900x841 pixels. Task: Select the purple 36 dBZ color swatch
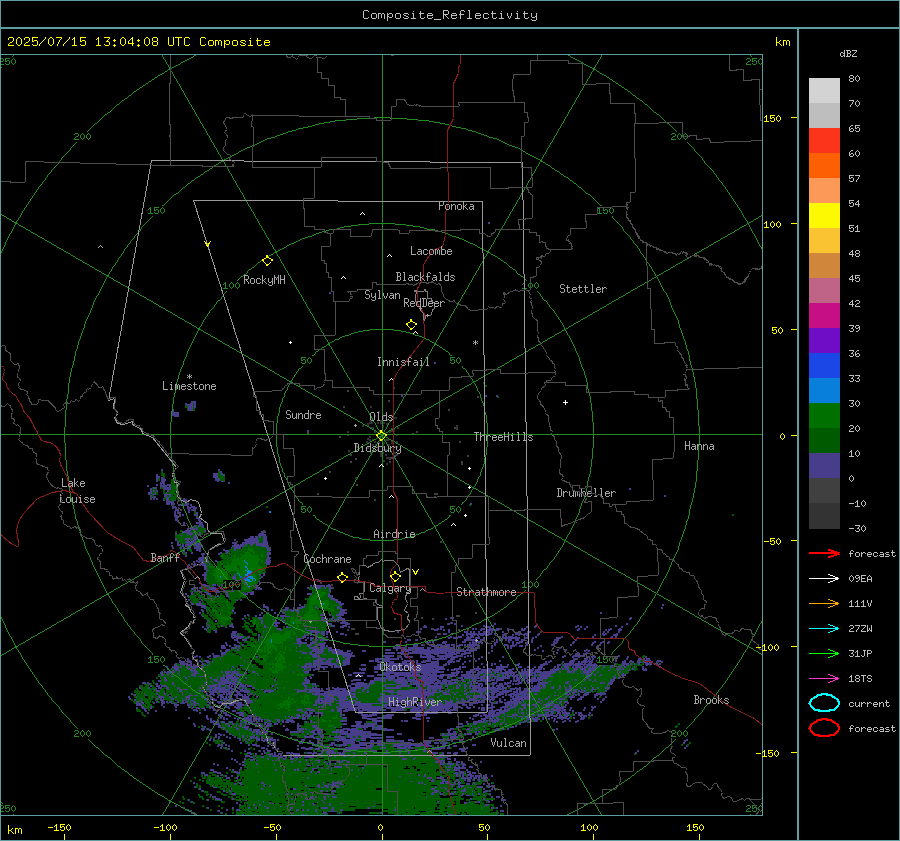(824, 340)
